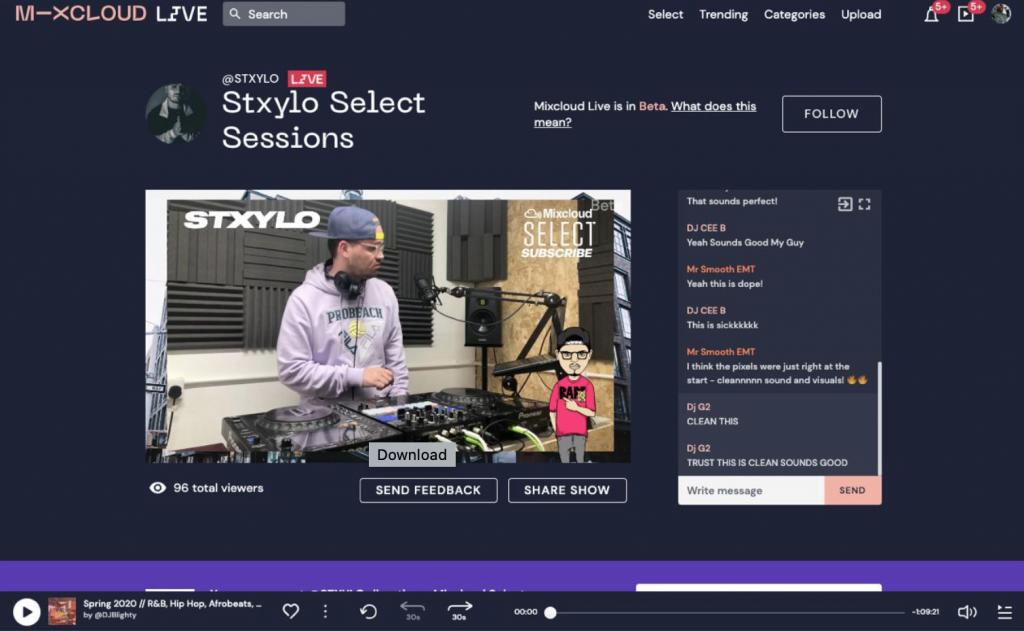This screenshot has height=631, width=1024.
Task: Open the Upload page
Action: click(x=860, y=14)
